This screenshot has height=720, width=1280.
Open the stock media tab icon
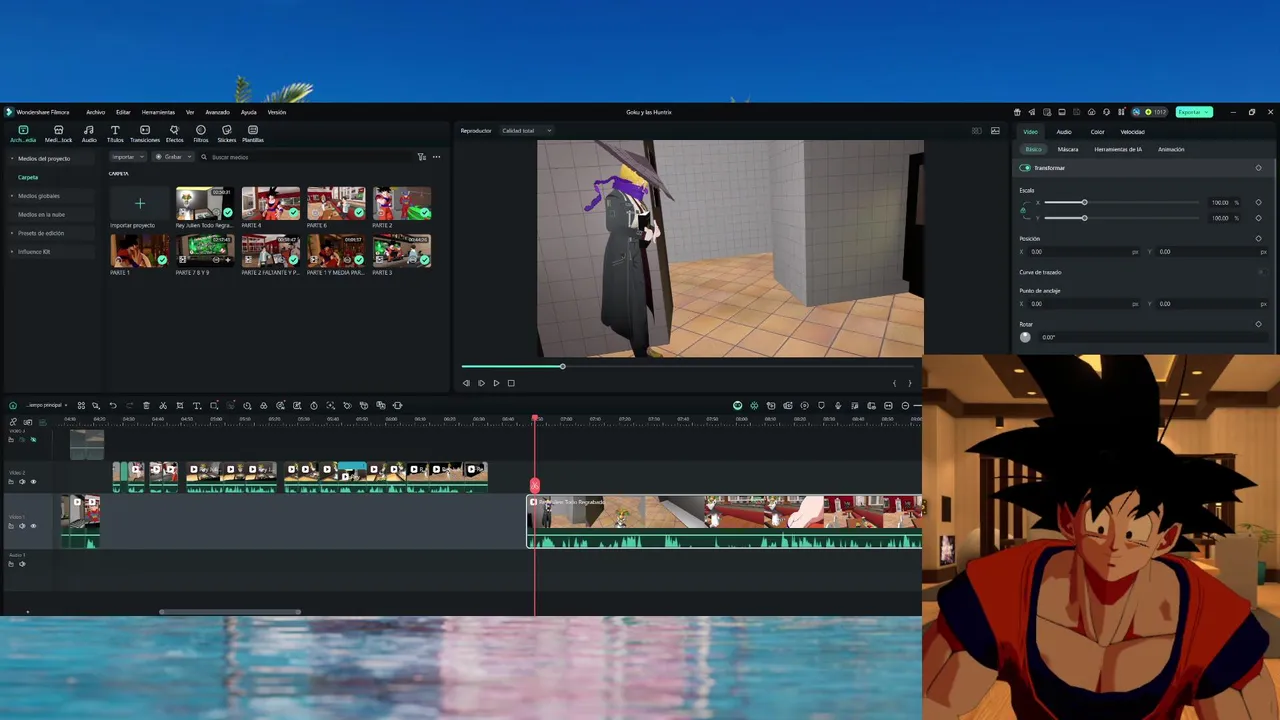point(58,130)
